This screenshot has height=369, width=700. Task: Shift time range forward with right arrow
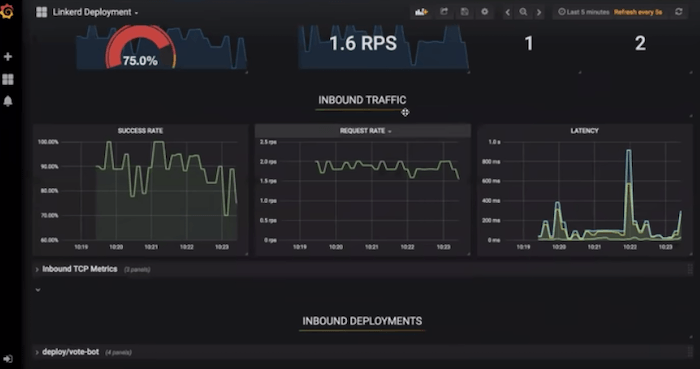539,12
